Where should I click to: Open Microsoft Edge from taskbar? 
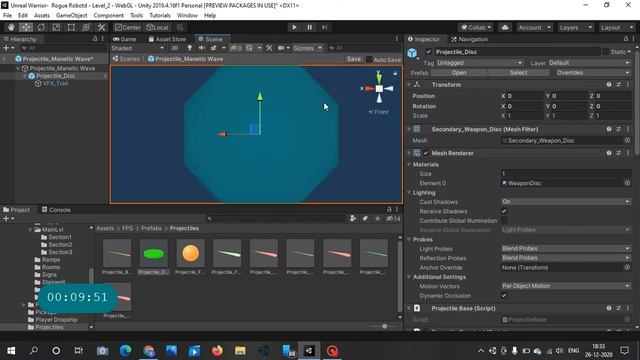tap(126, 351)
